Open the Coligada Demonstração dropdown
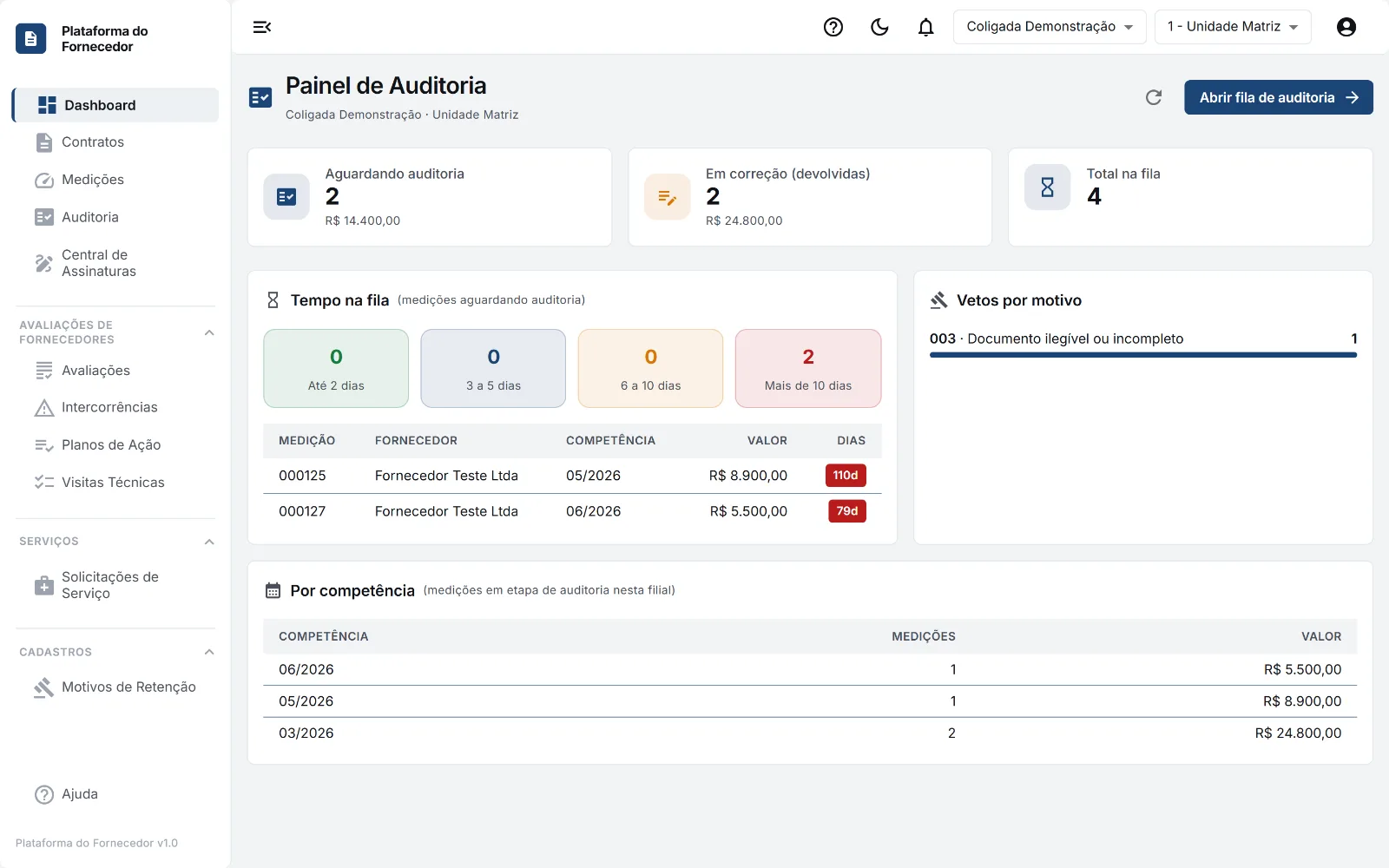 1050,27
